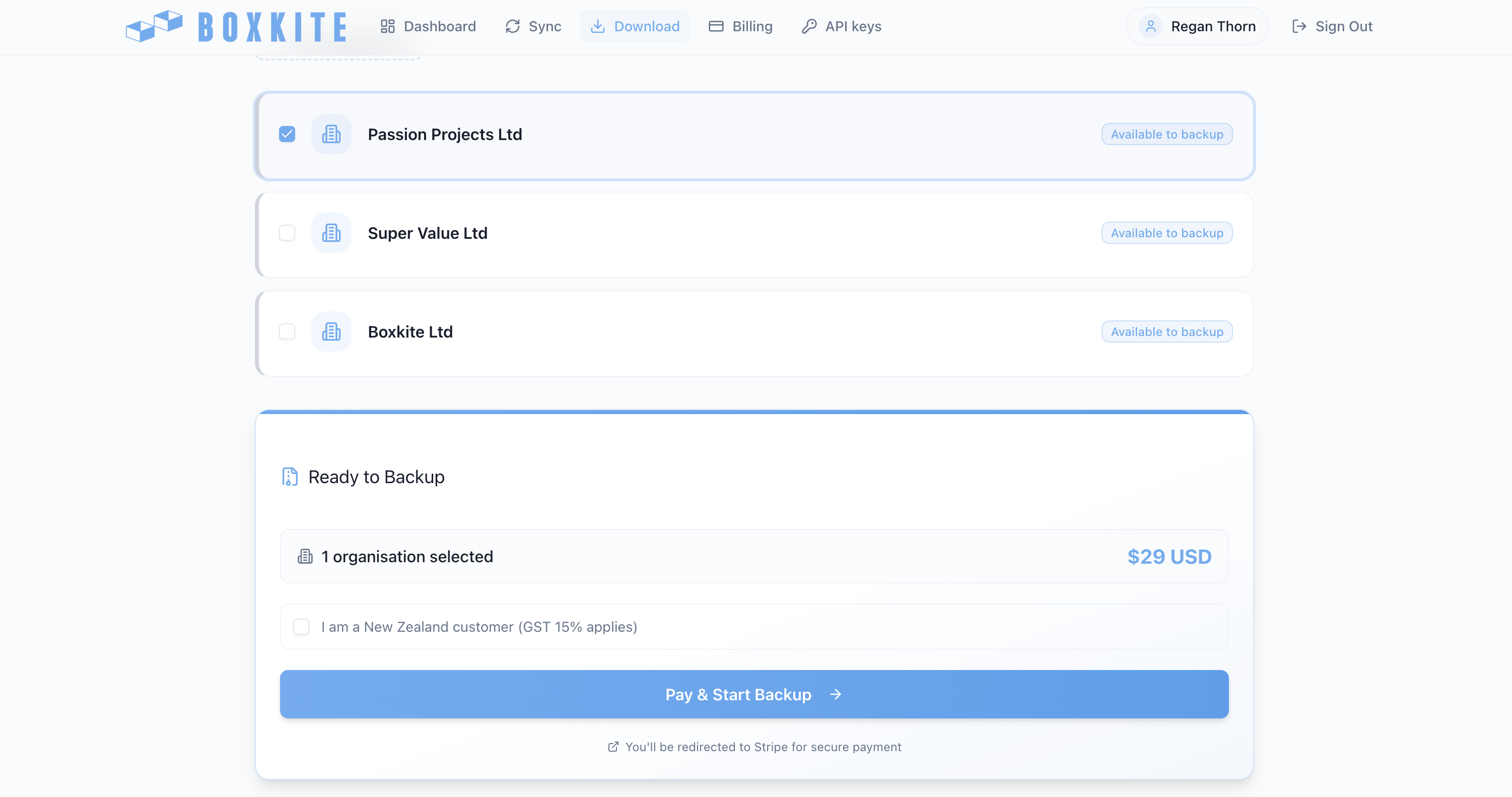
Task: Open the Billing page
Action: (740, 26)
